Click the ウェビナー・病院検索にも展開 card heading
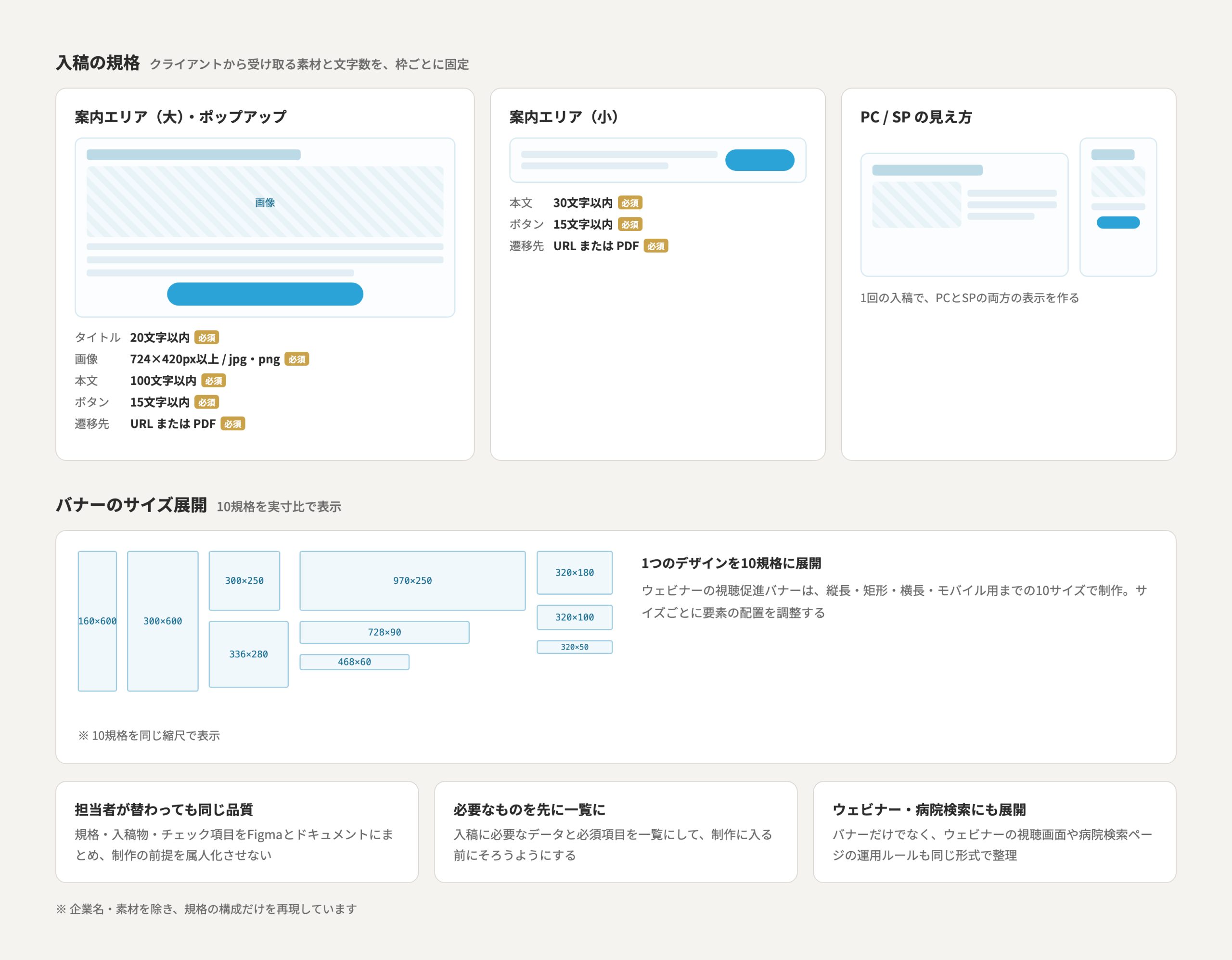This screenshot has width=1232, height=960. (928, 809)
